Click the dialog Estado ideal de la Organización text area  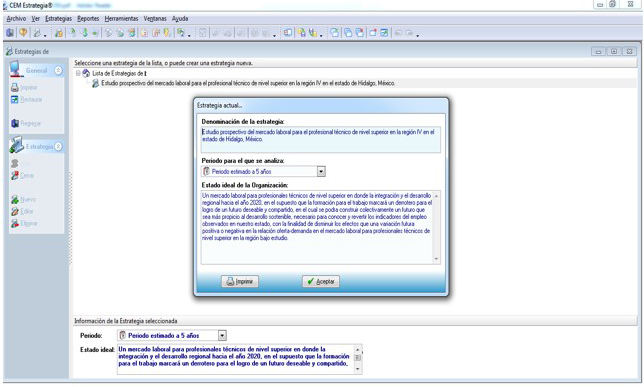pyautogui.click(x=317, y=227)
